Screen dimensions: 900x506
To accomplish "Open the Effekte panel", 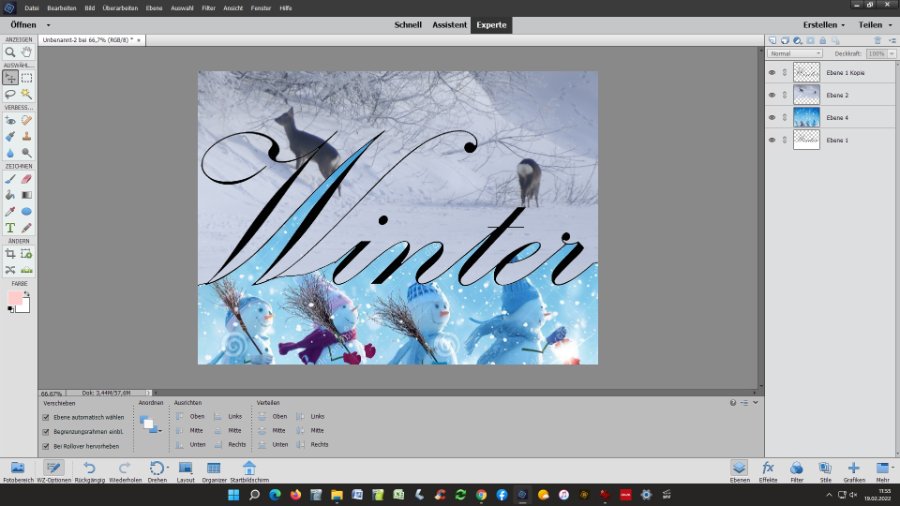I will 768,472.
